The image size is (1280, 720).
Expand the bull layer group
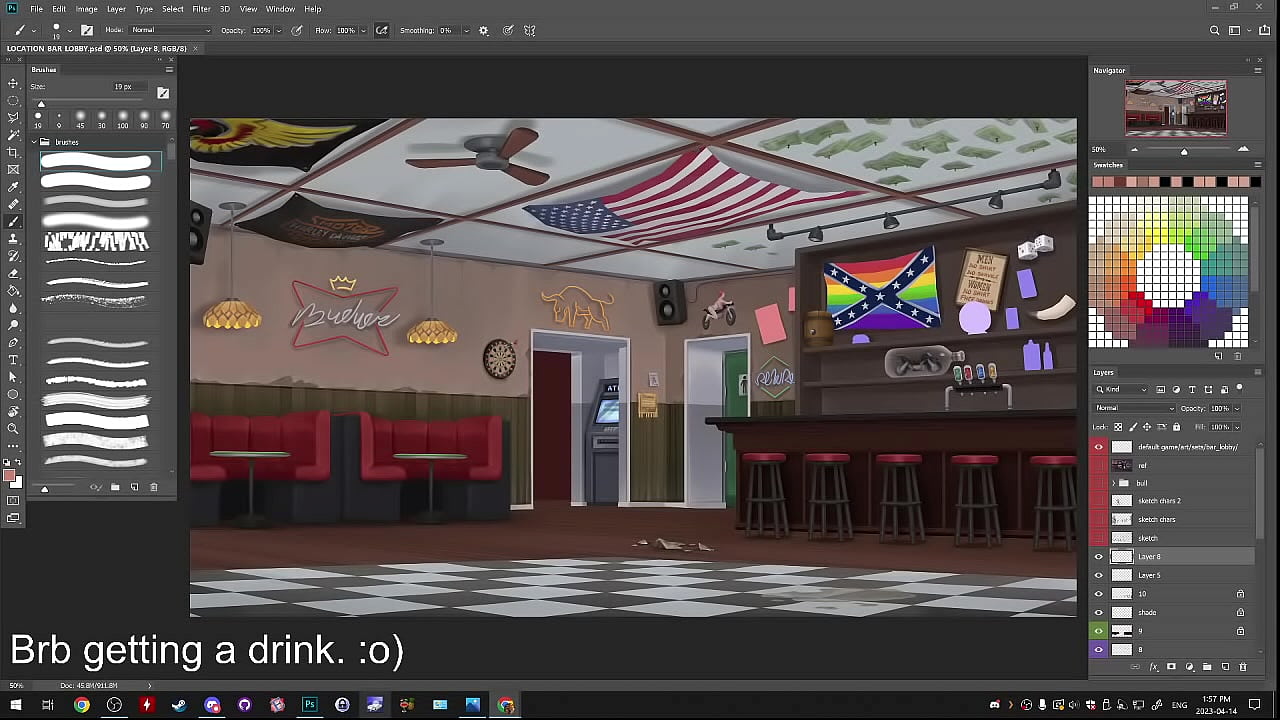pos(1113,483)
